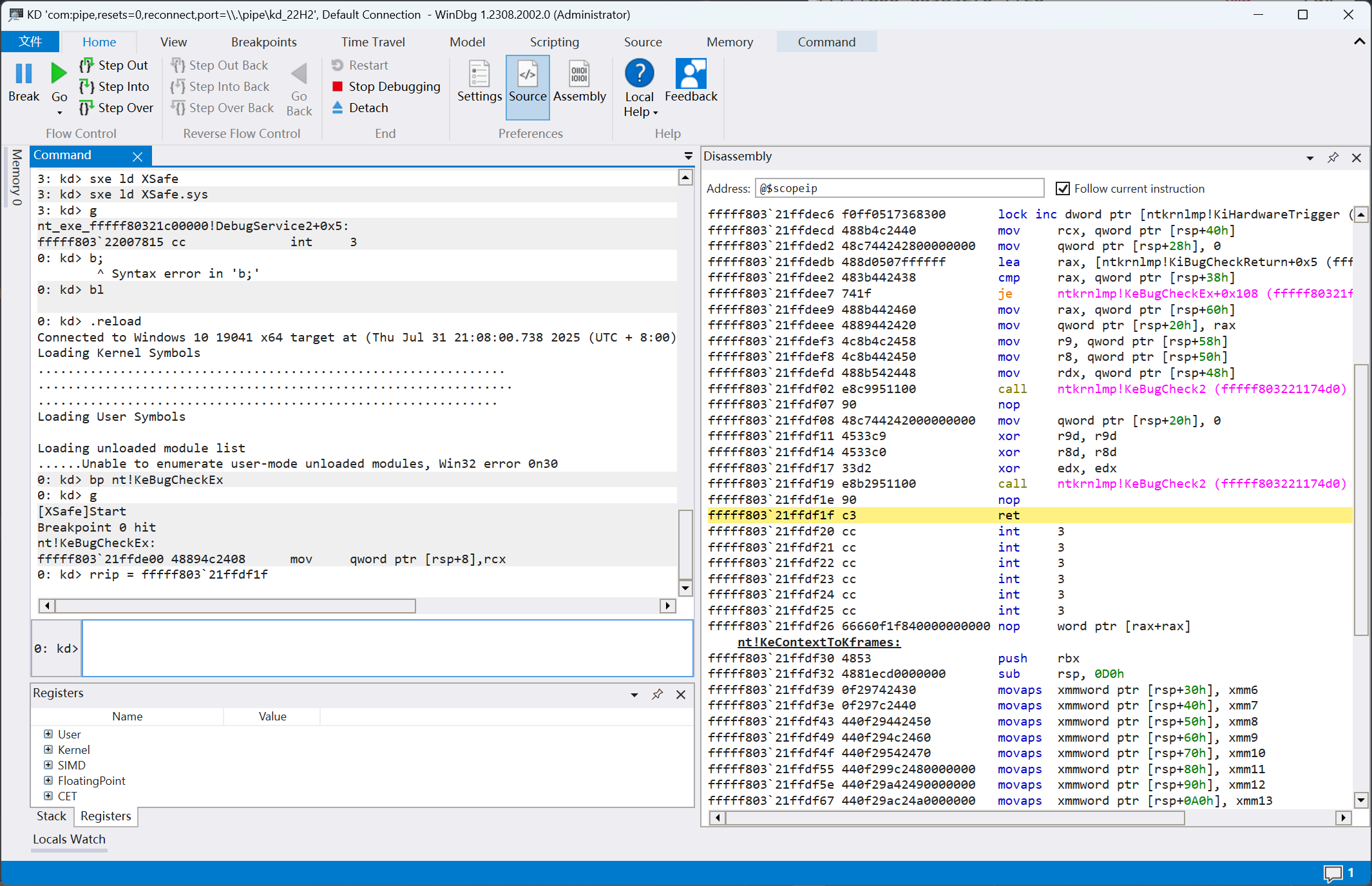This screenshot has width=1372, height=886.
Task: Open the Feedback icon
Action: coord(691,73)
